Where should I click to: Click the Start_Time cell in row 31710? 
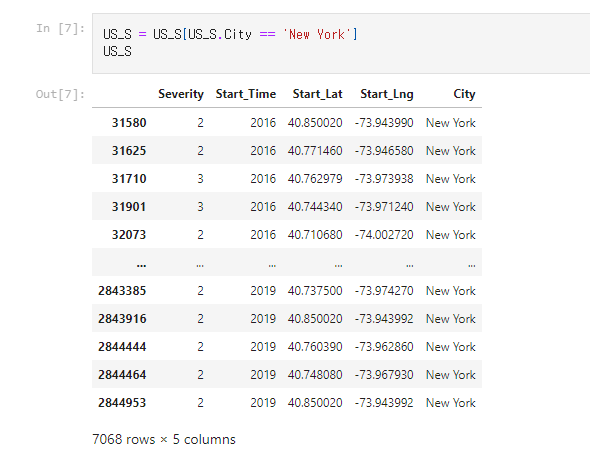[x=263, y=179]
